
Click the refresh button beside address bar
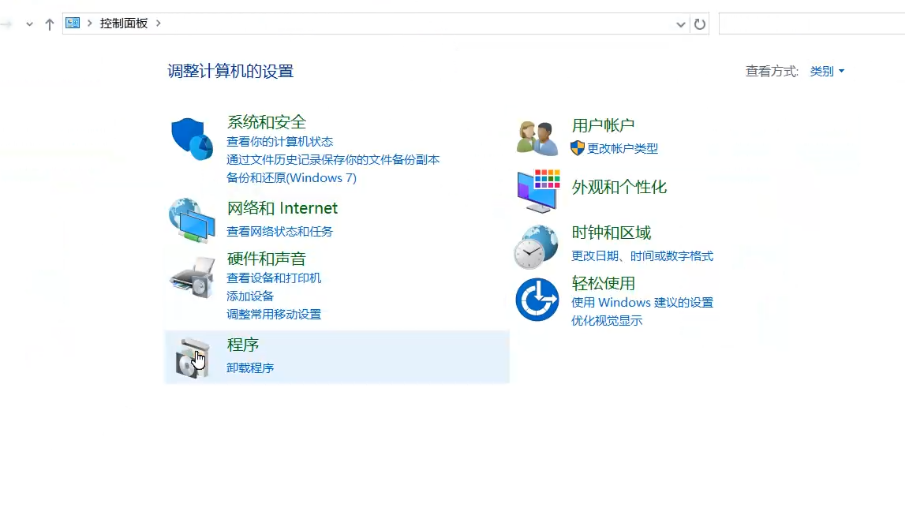[700, 24]
